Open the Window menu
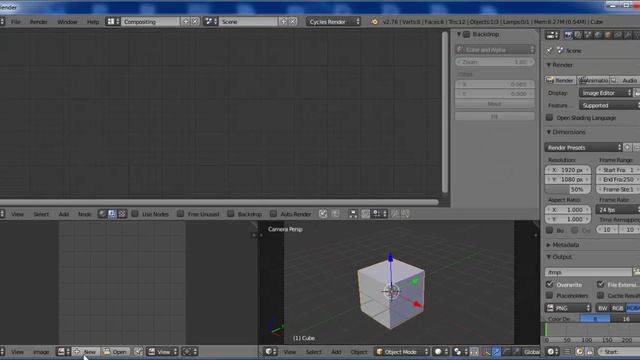The width and height of the screenshot is (640, 360). point(67,22)
